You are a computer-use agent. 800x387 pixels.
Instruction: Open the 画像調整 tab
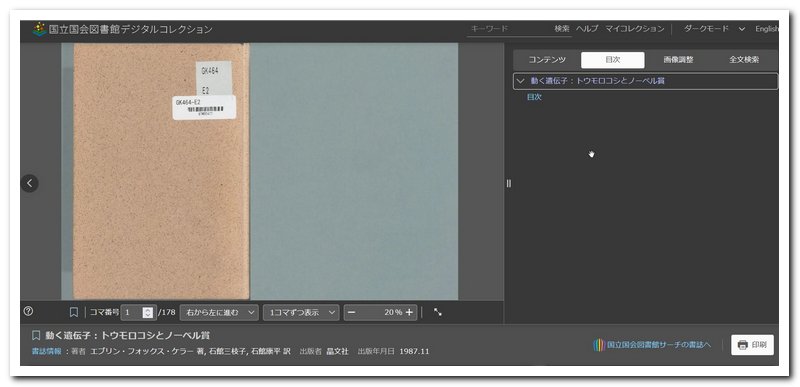tap(678, 60)
